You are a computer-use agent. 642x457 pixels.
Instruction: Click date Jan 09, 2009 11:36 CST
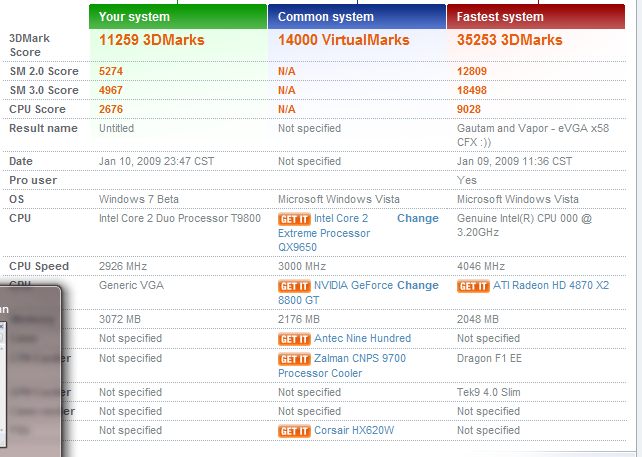tap(514, 161)
